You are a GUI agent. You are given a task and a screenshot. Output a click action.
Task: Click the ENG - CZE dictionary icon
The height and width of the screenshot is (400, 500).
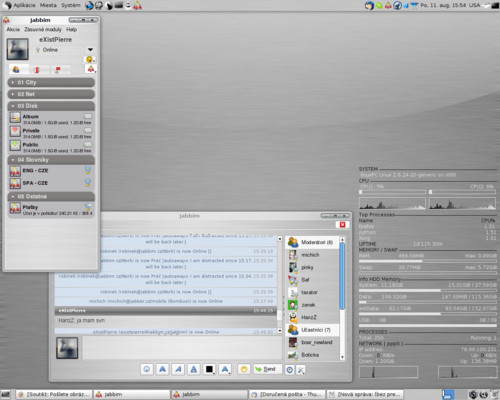[x=15, y=171]
